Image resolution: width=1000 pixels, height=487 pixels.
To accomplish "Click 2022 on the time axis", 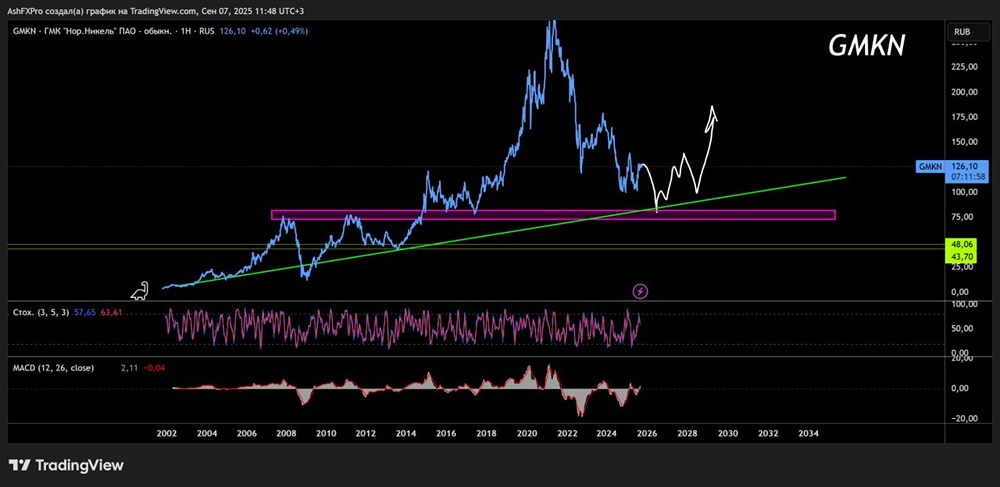I will [x=566, y=433].
